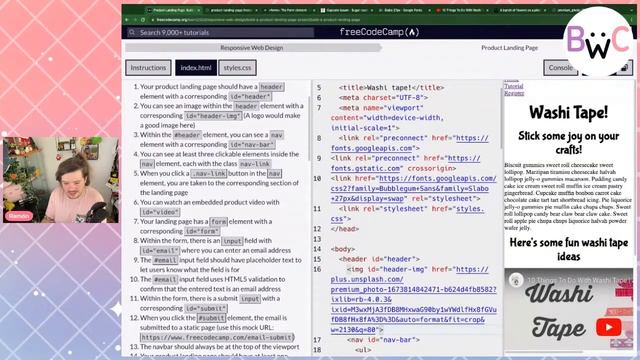Switch to the bunch of flowers browser tab
The height and width of the screenshot is (360, 640).
tap(519, 10)
